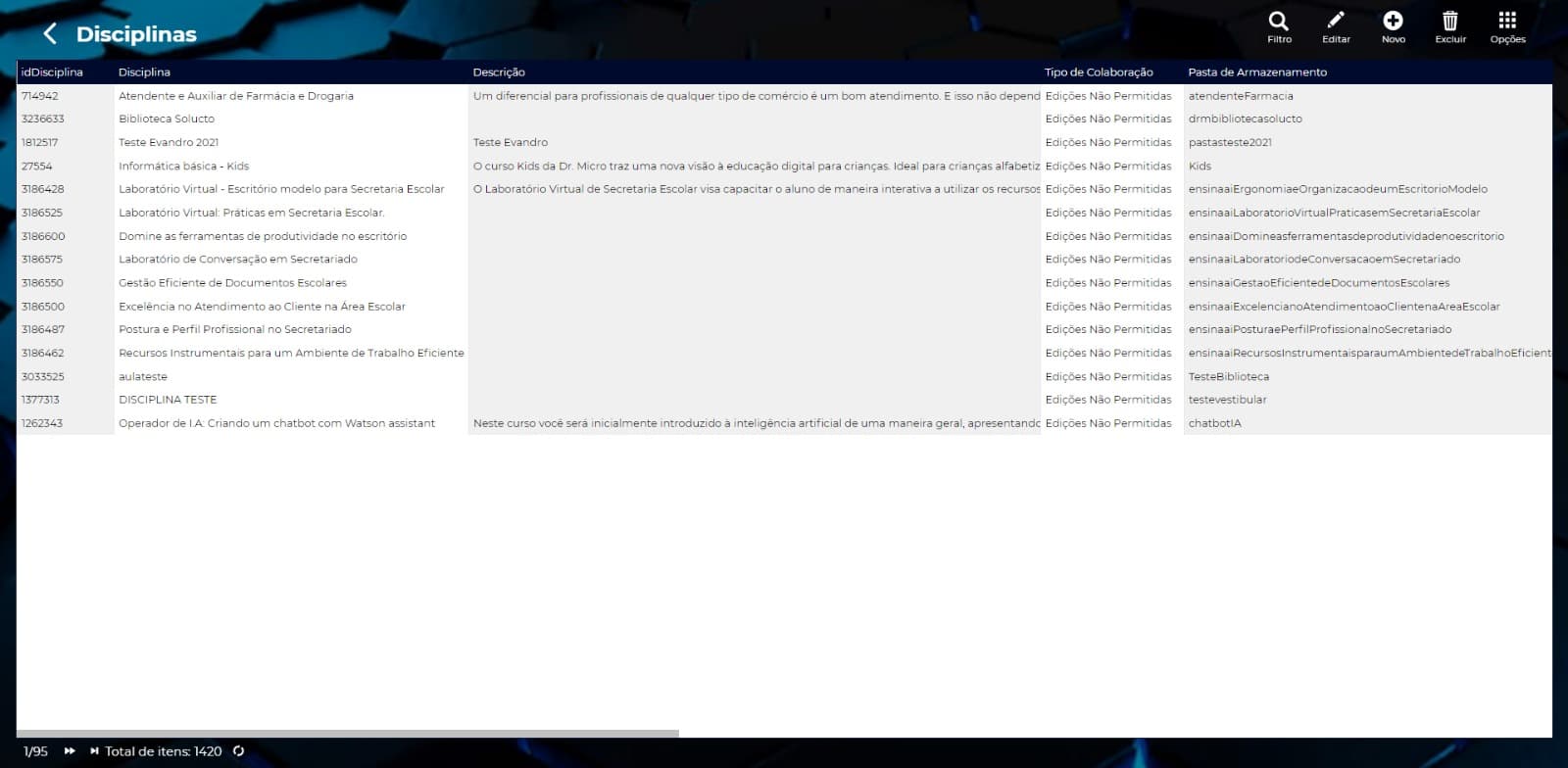Image resolution: width=1568 pixels, height=768 pixels.
Task: Click the Excluir trash icon
Action: click(x=1450, y=27)
